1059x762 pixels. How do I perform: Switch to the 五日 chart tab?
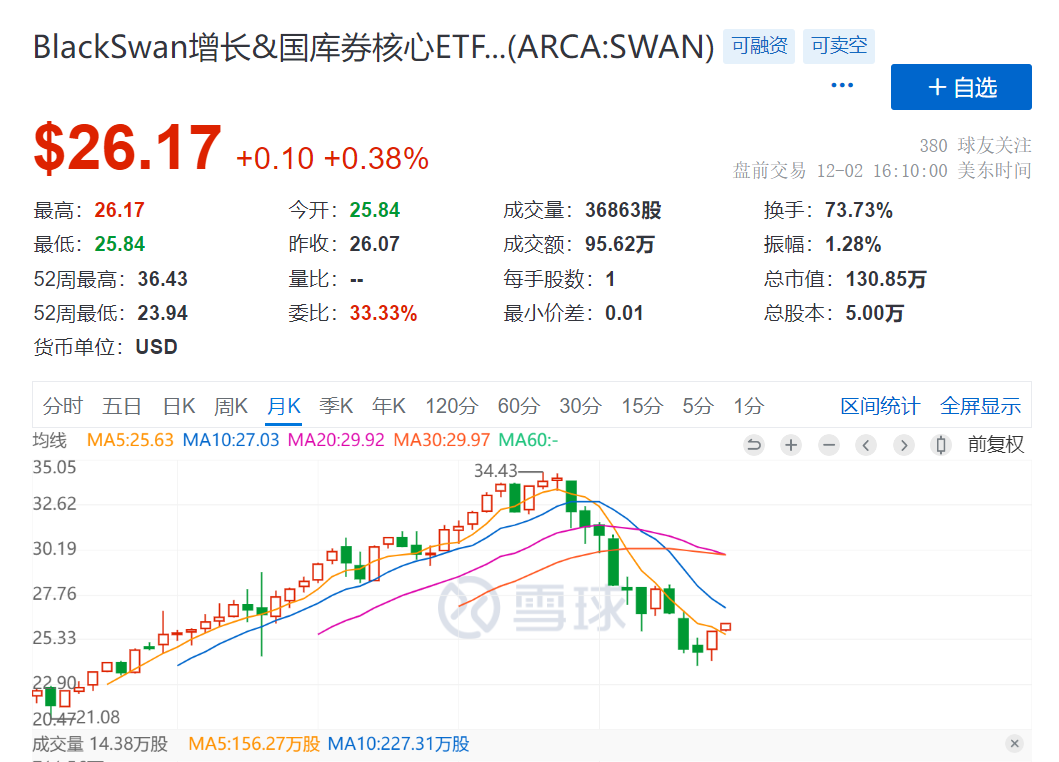[122, 406]
